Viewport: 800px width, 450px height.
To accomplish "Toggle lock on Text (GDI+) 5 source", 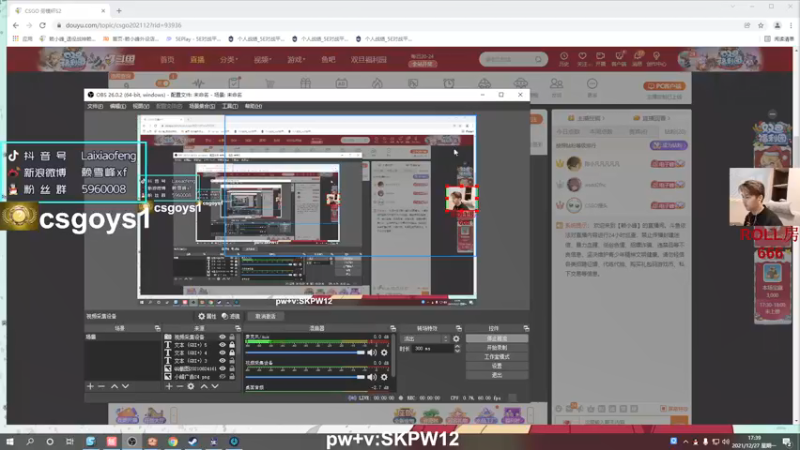I will [232, 345].
